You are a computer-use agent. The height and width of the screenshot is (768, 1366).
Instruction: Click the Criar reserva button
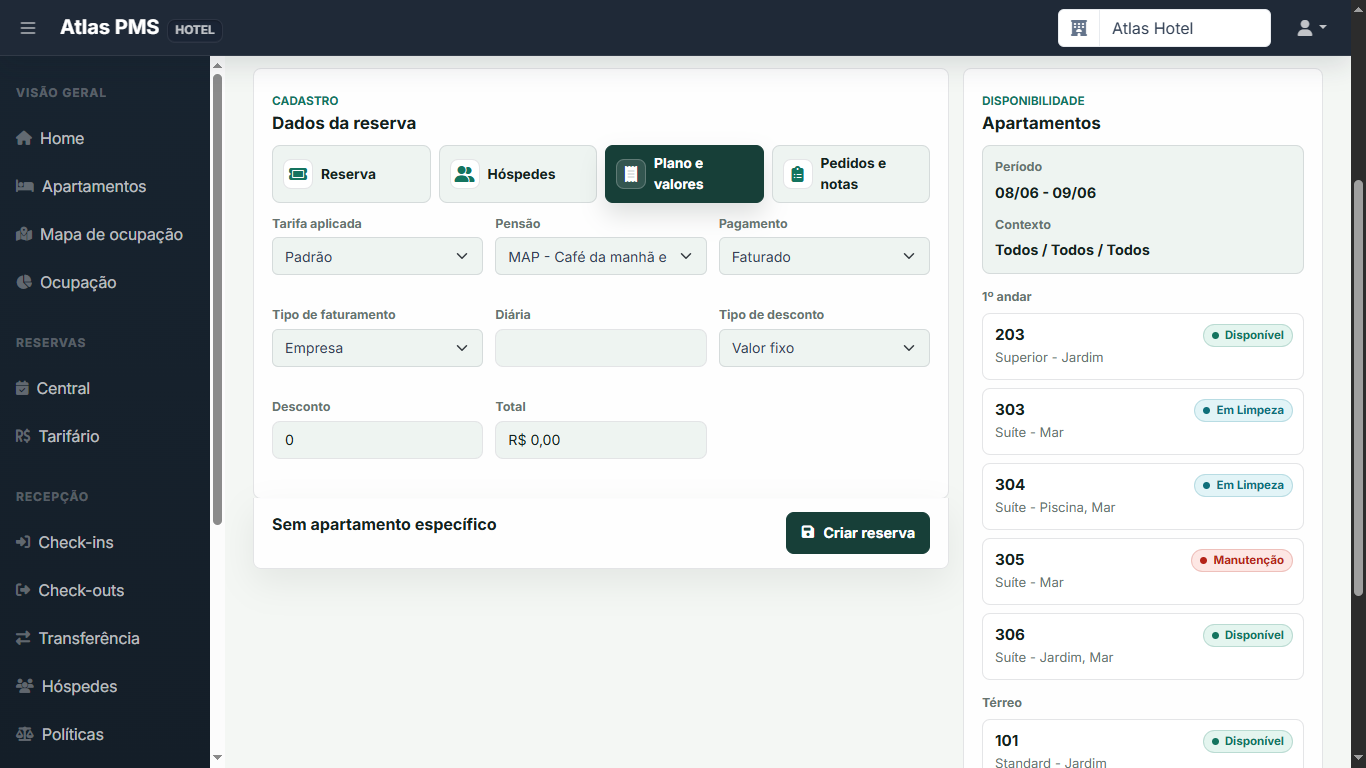pos(858,533)
